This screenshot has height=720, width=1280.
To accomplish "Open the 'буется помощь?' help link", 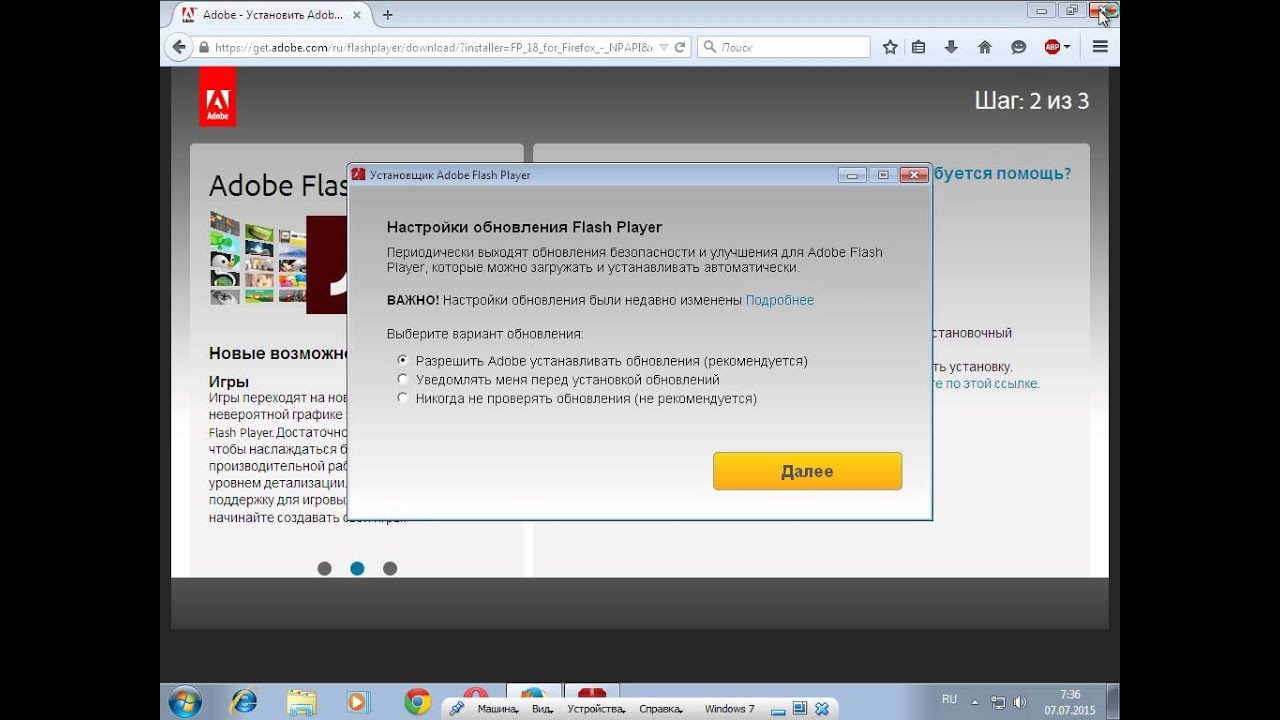I will pyautogui.click(x=1002, y=173).
